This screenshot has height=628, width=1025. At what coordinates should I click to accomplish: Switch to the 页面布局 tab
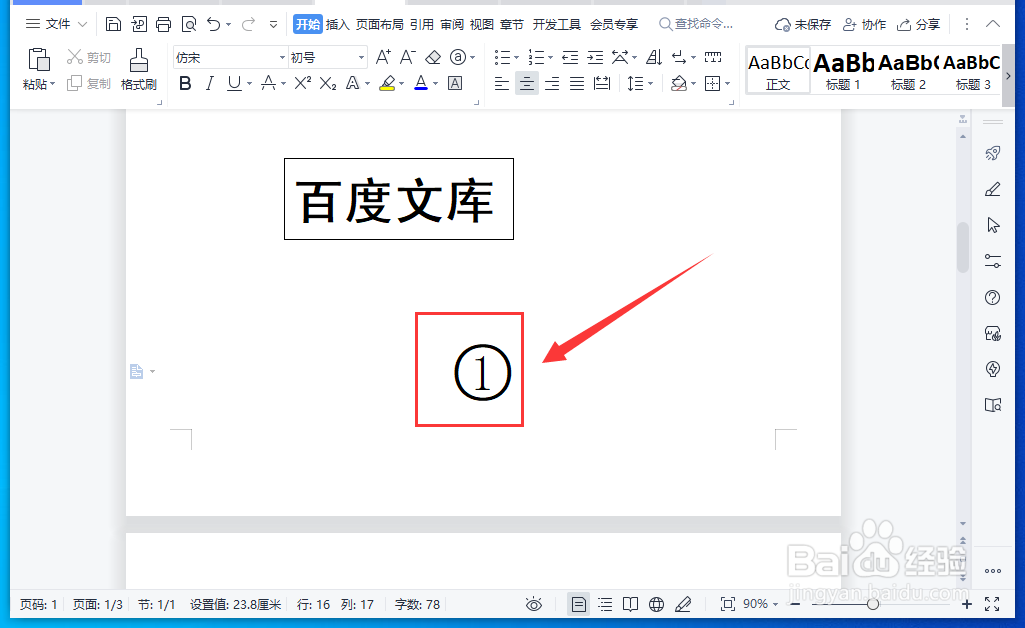click(x=380, y=25)
